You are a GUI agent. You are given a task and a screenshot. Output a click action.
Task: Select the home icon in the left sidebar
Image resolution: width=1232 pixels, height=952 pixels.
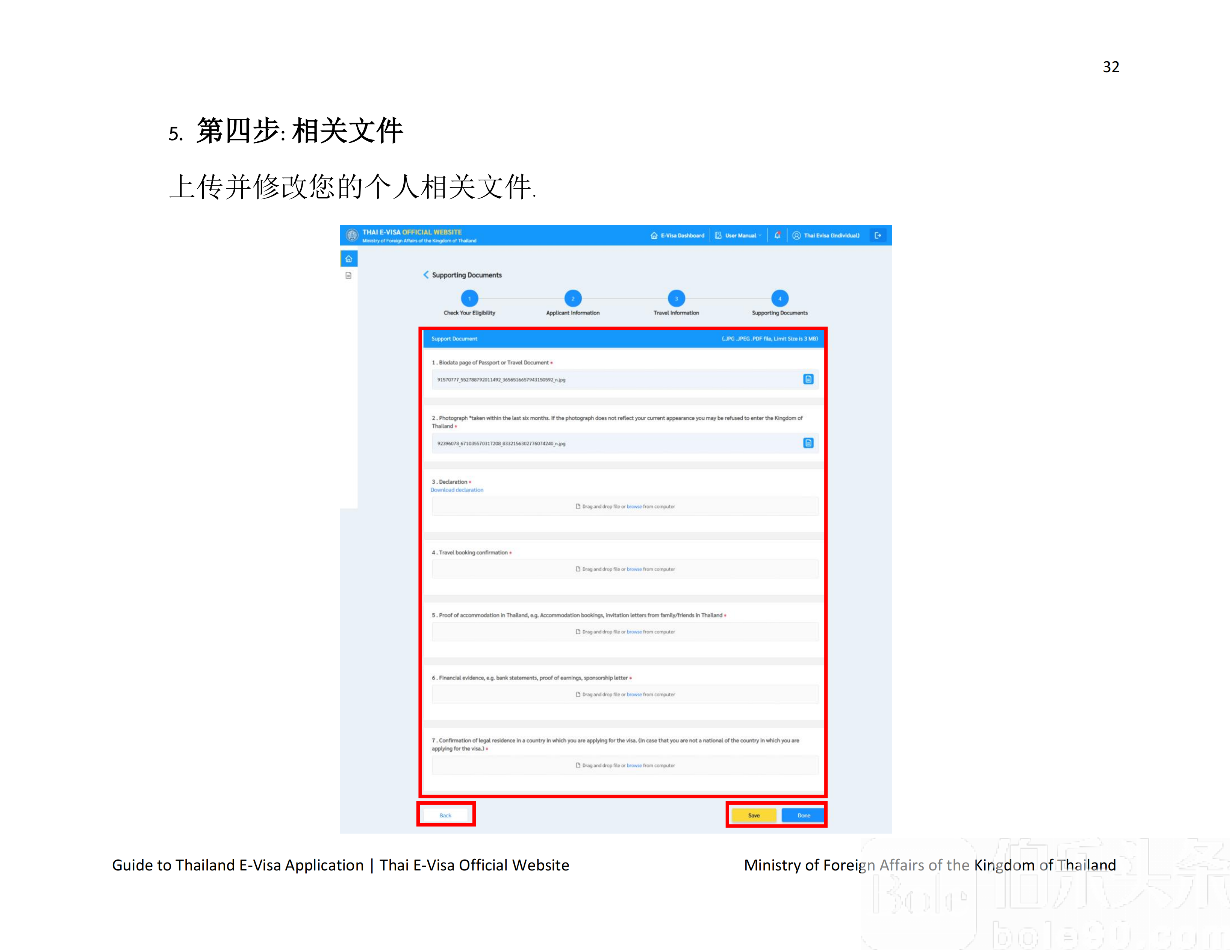click(349, 258)
